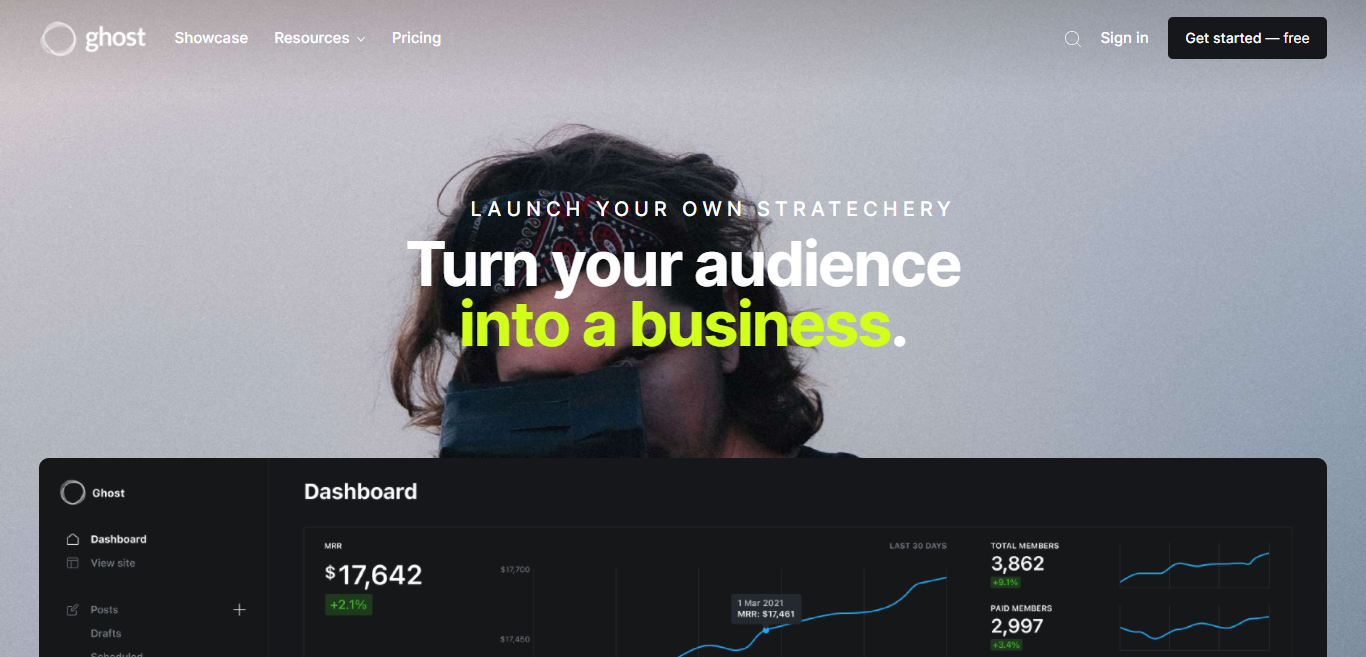Click the View site icon in sidebar
This screenshot has height=657, width=1366.
click(x=72, y=563)
